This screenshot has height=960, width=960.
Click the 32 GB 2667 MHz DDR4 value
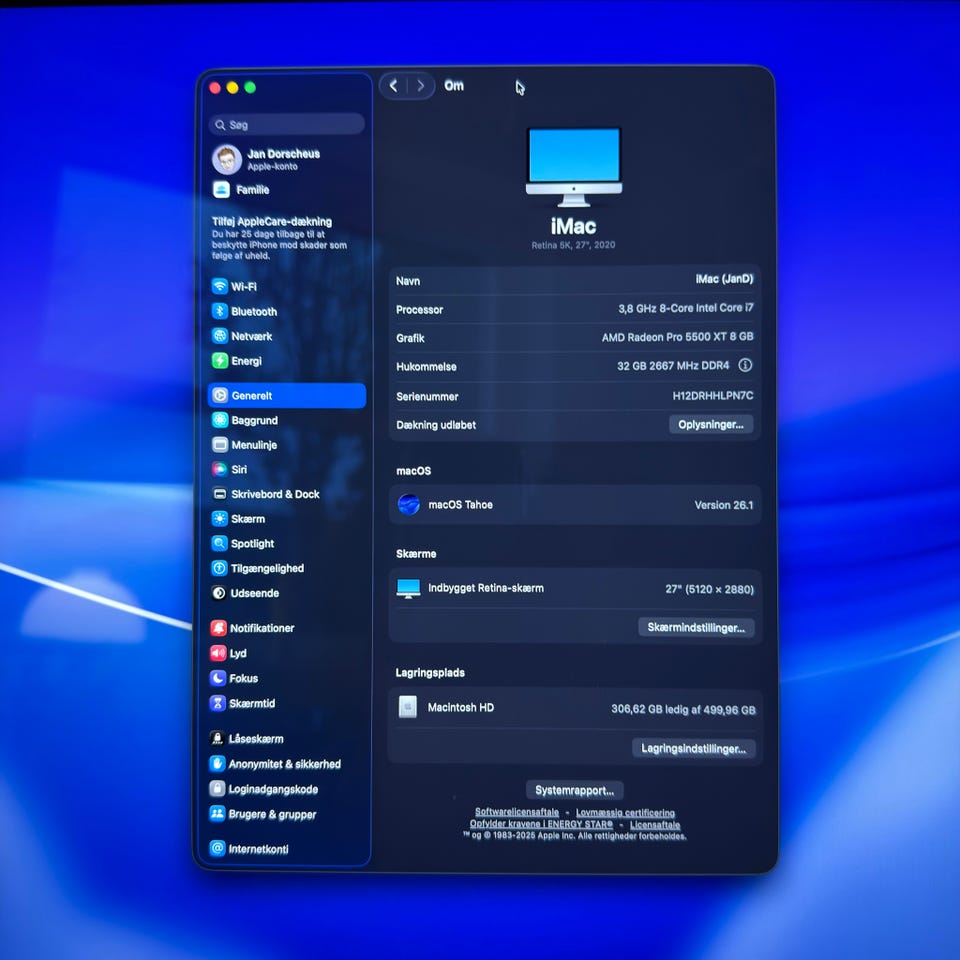pos(673,366)
